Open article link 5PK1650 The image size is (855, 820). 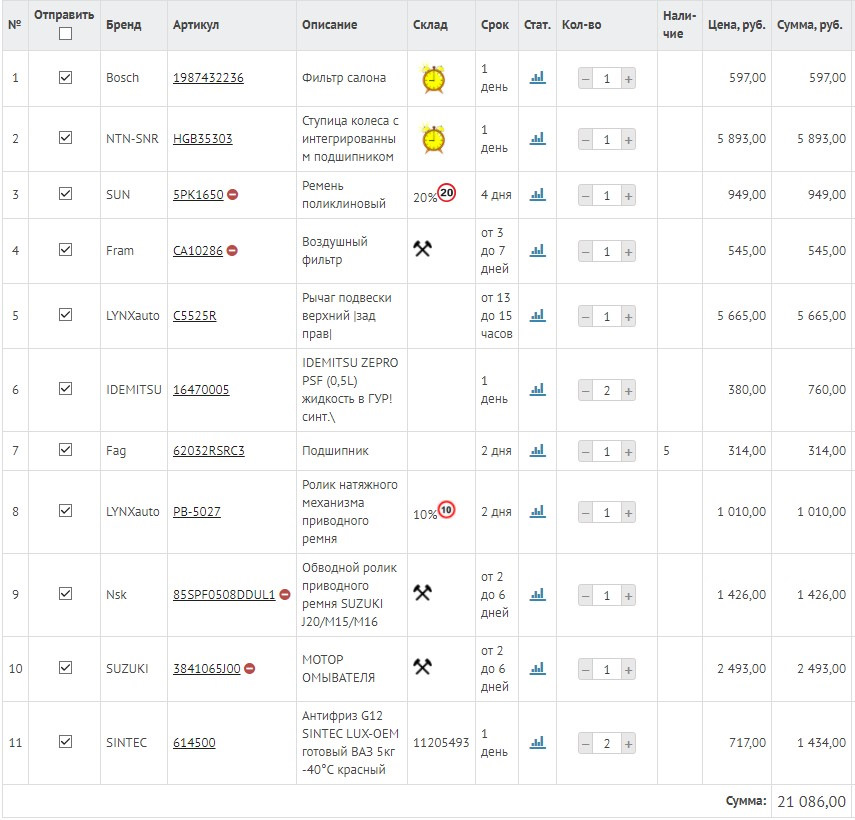click(x=198, y=195)
